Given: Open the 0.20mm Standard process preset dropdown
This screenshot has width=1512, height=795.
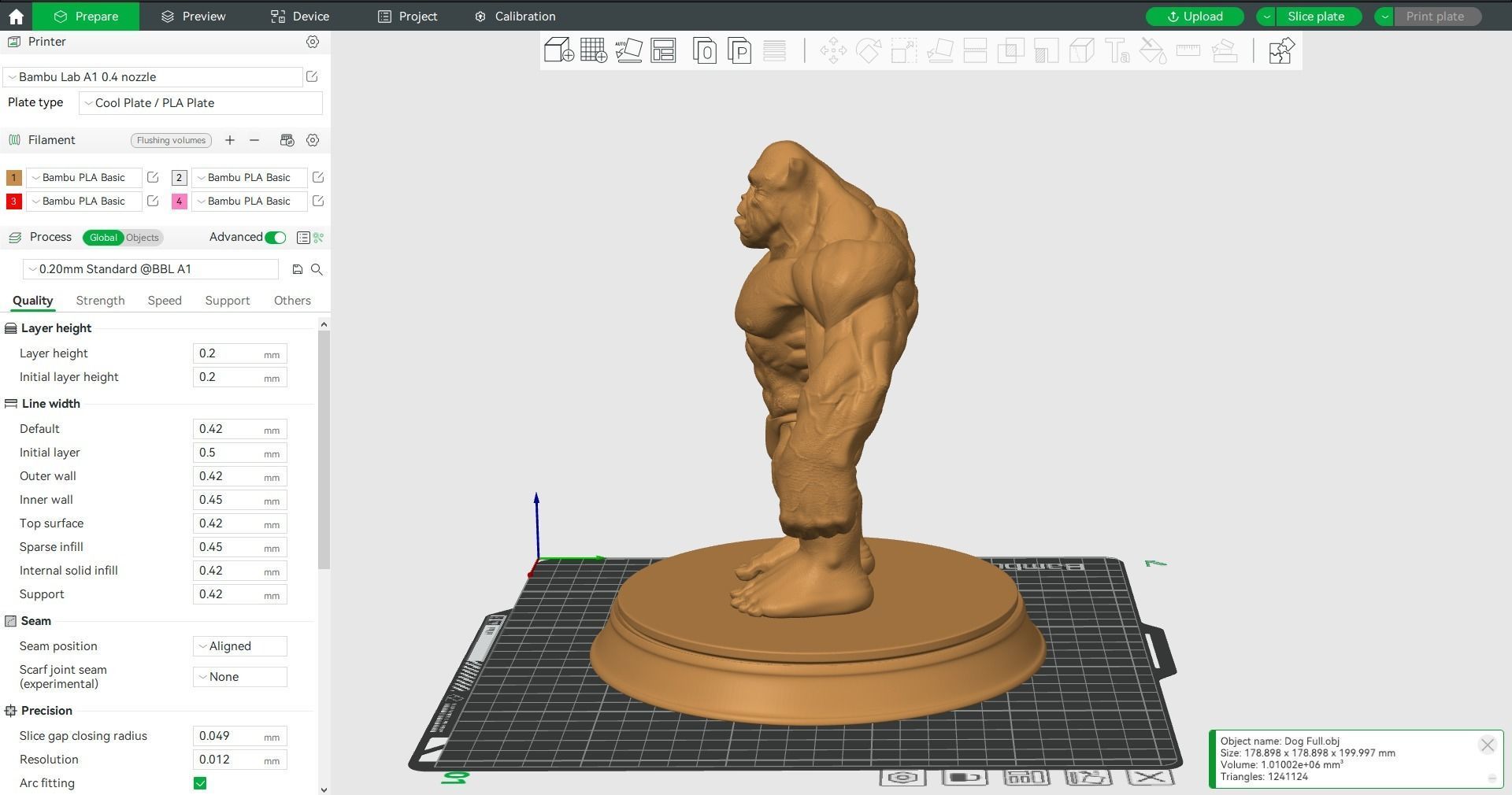Looking at the screenshot, I should tap(150, 269).
